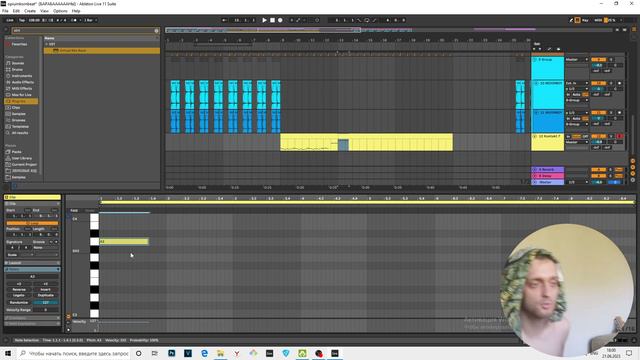Open Packs under Places
Screen dimensions: 640x360
click(16, 152)
